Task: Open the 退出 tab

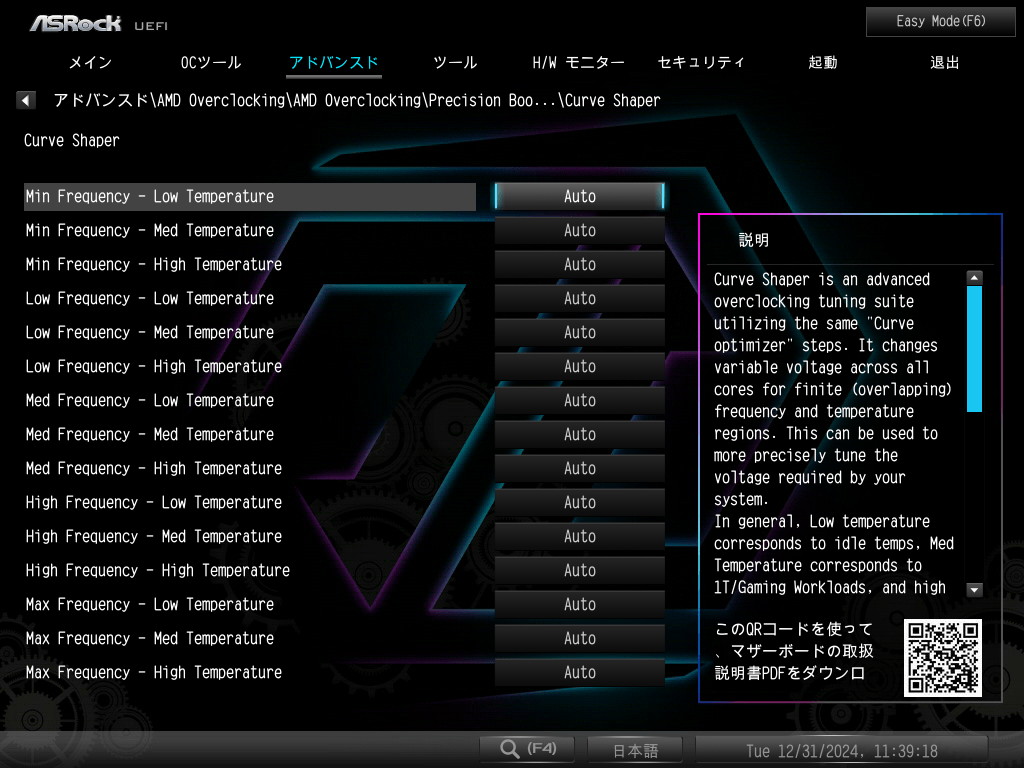Action: [x=944, y=63]
